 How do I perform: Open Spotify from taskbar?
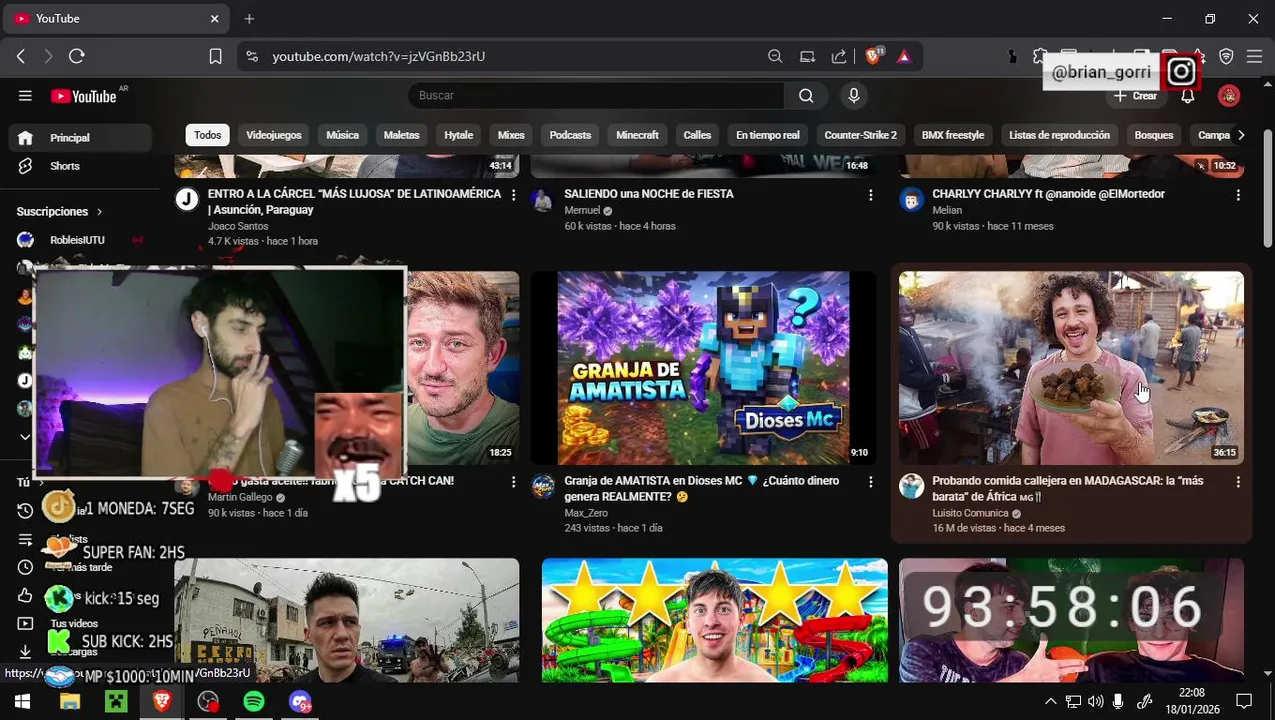point(254,702)
